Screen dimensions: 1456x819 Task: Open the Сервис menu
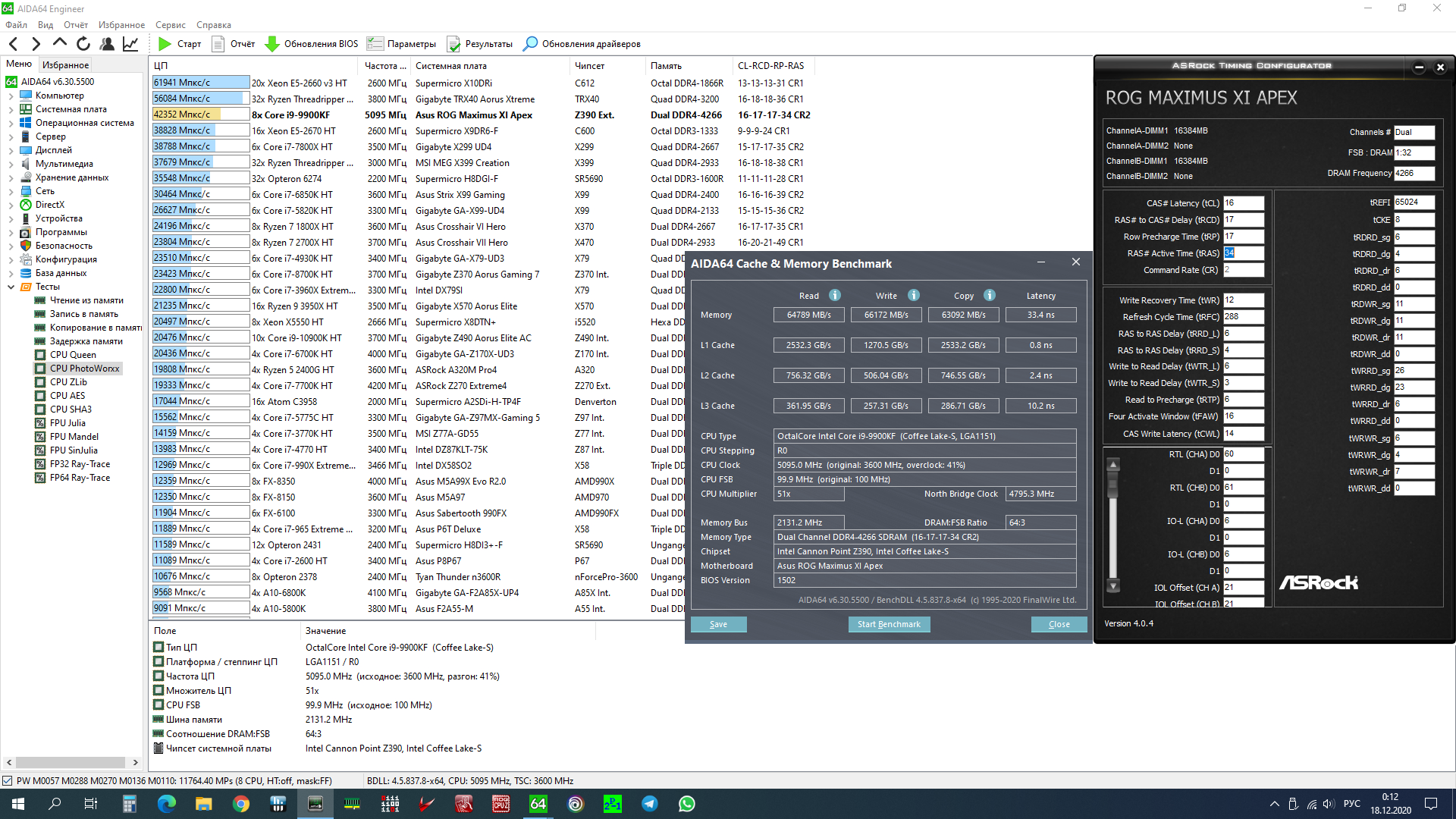pyautogui.click(x=170, y=25)
